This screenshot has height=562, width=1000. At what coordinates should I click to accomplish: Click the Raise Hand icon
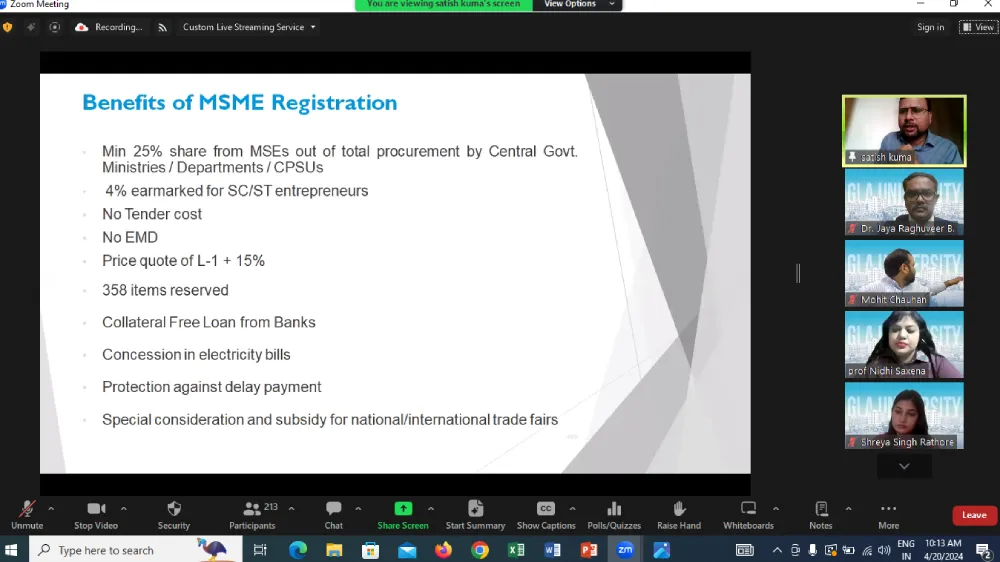(x=679, y=509)
